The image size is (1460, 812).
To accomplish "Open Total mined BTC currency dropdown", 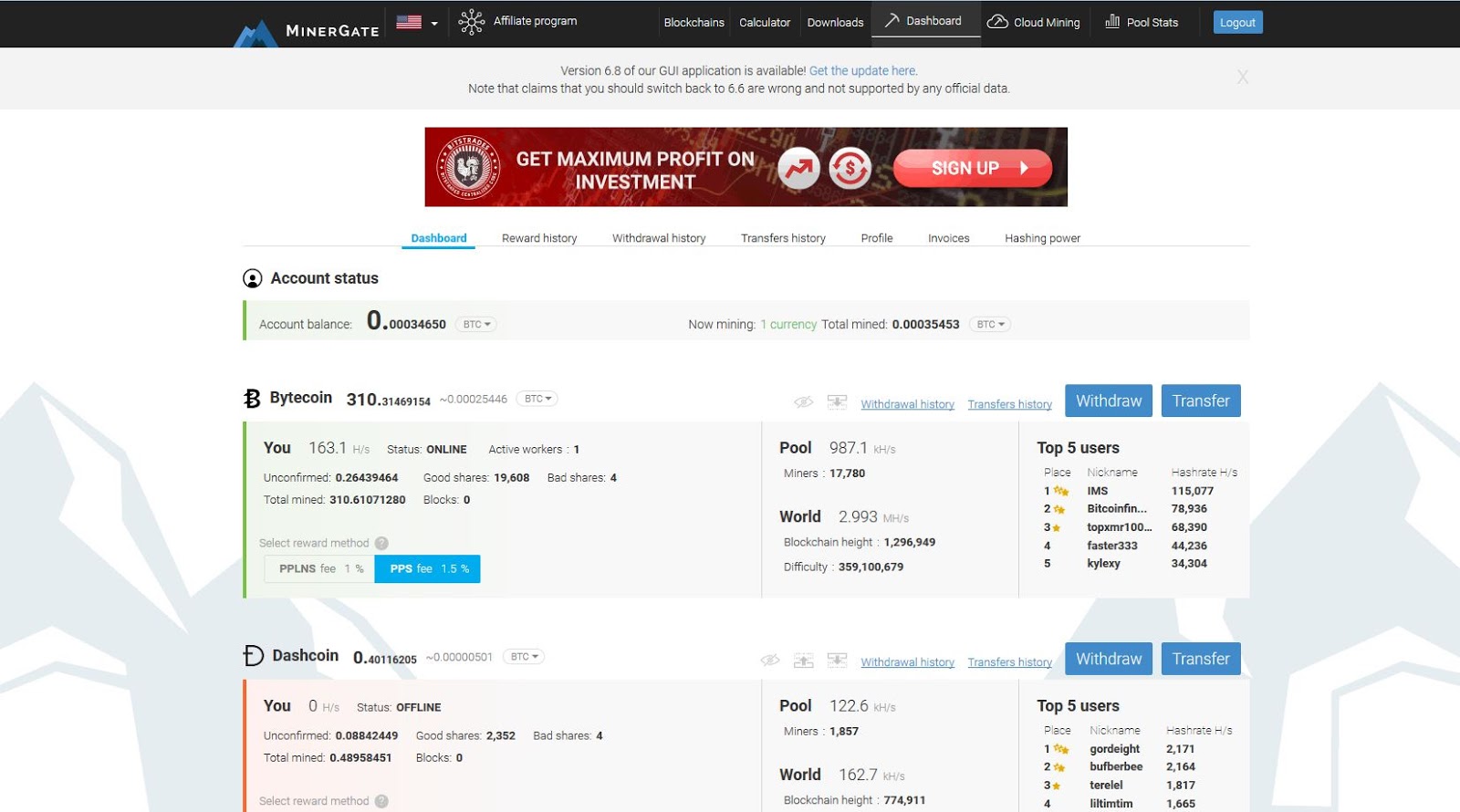I will (x=990, y=324).
